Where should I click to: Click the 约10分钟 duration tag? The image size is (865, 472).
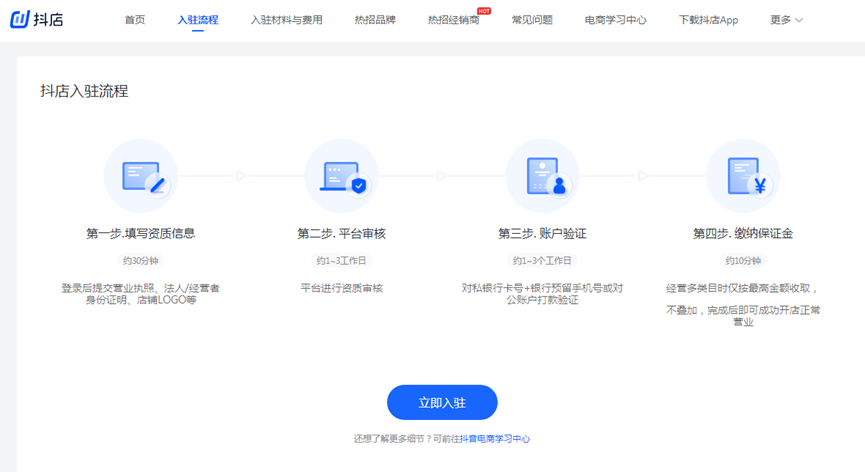coord(743,261)
